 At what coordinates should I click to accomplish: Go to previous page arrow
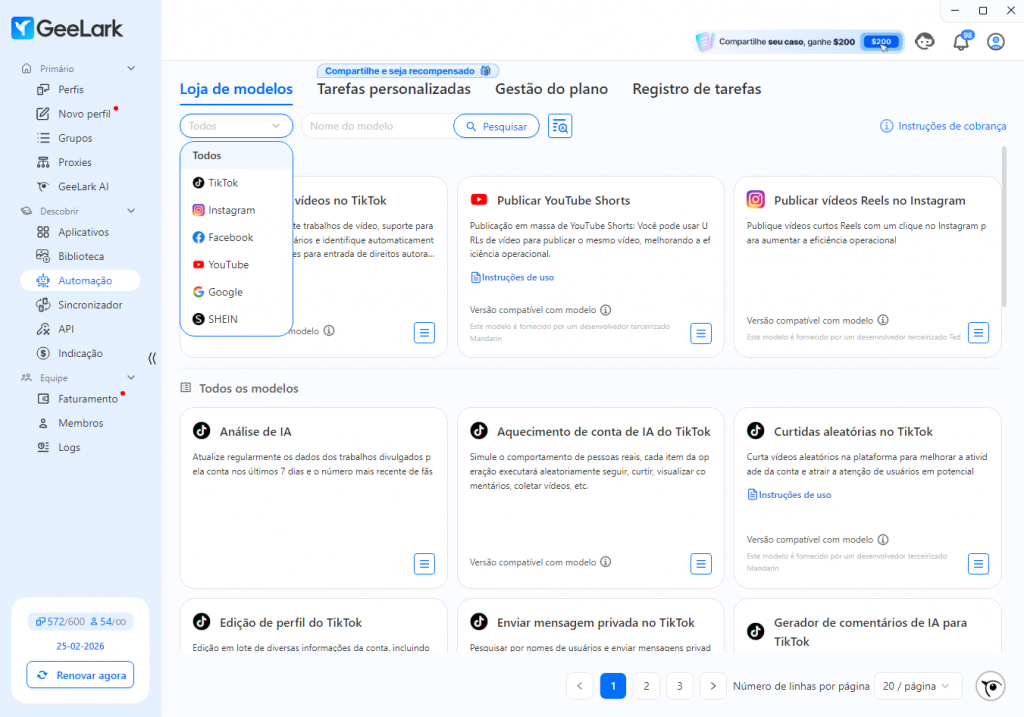coord(579,686)
